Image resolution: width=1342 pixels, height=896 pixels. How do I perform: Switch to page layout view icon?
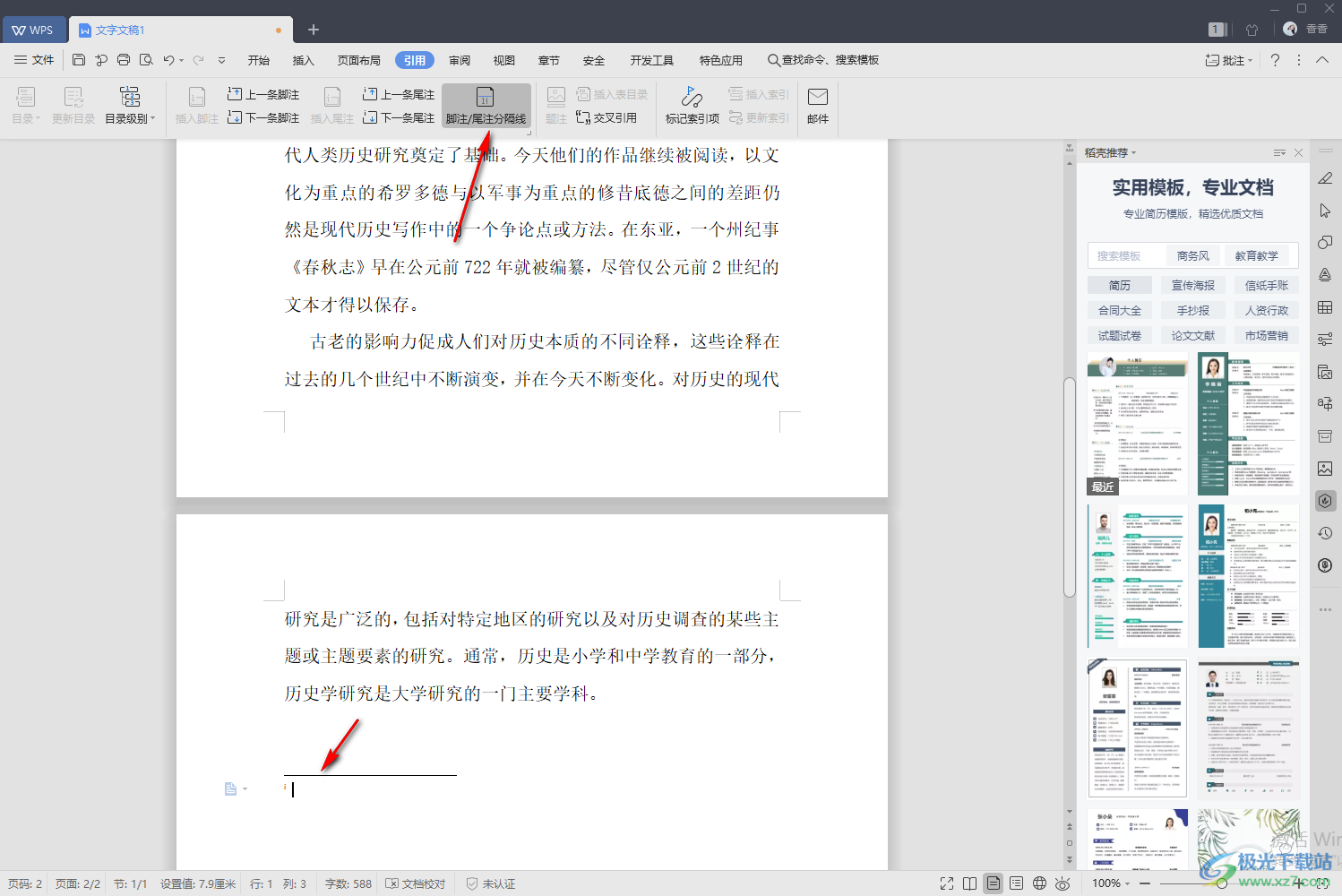click(x=994, y=883)
